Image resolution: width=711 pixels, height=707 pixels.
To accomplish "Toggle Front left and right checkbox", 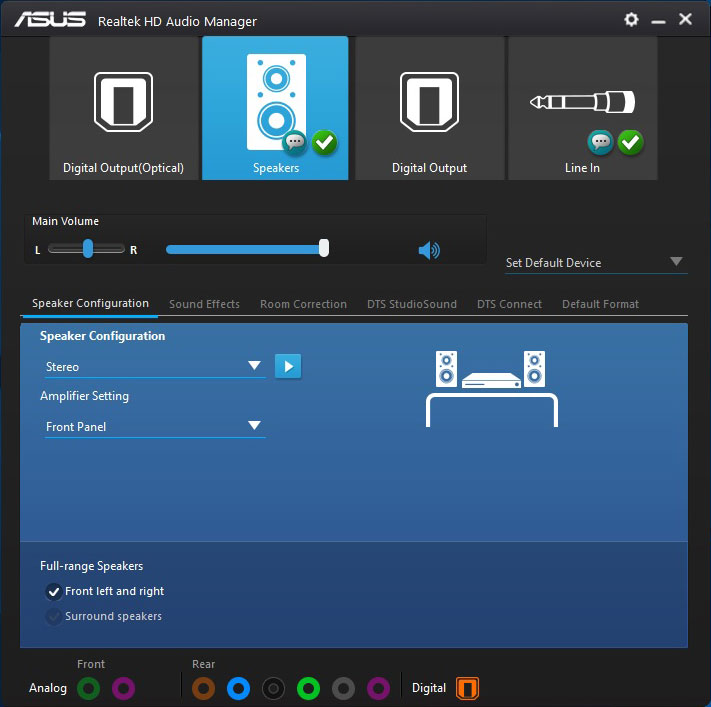I will (54, 591).
